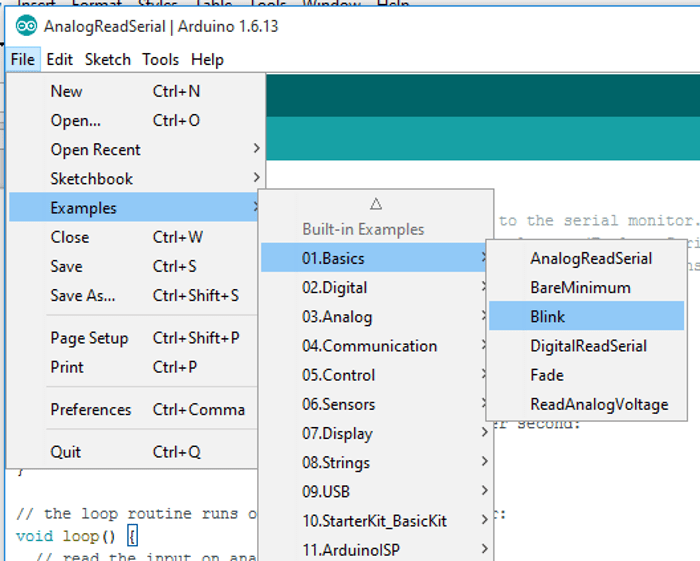Expand the 03.Analog examples category
Screen dimensions: 700x561
tap(375, 316)
